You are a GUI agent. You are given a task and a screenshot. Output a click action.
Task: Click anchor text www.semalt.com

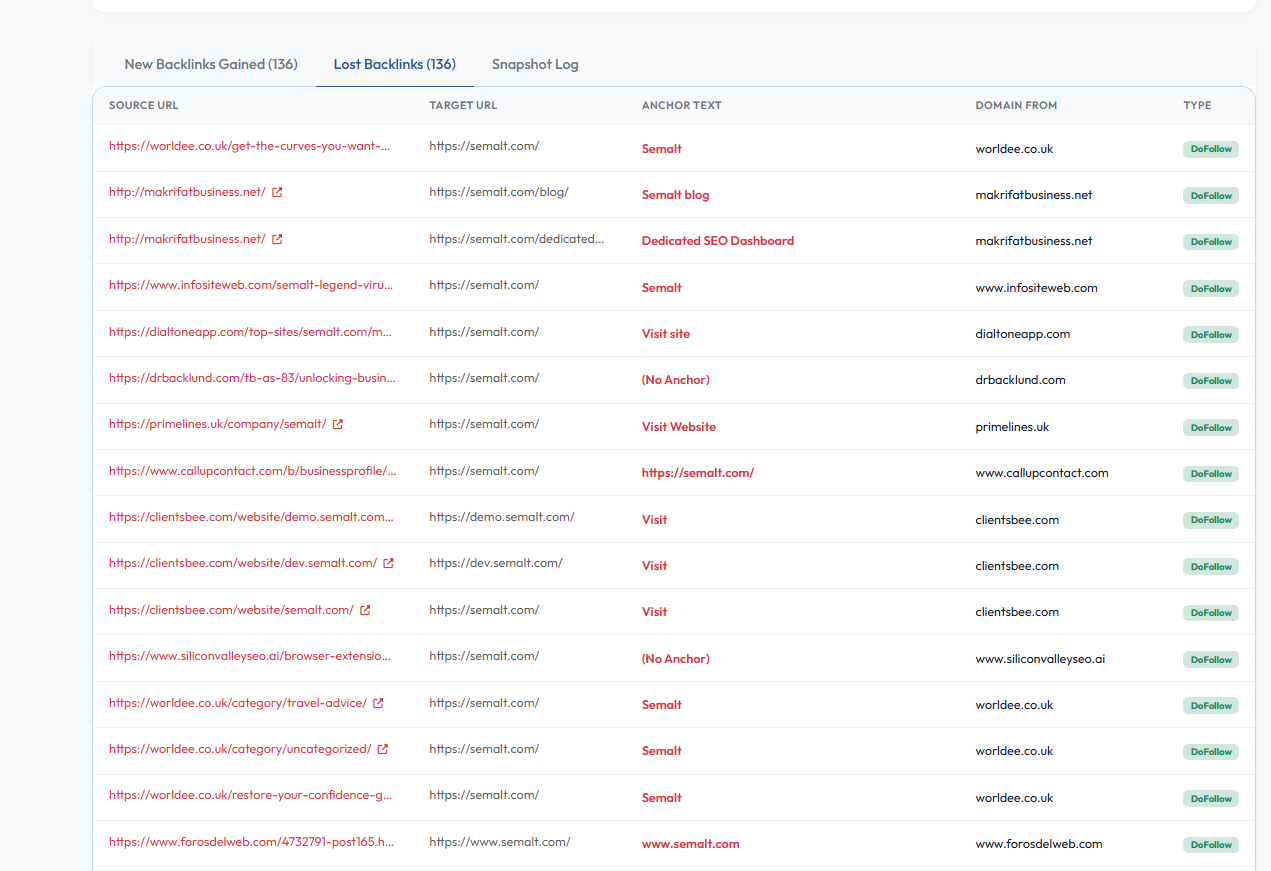(x=691, y=844)
